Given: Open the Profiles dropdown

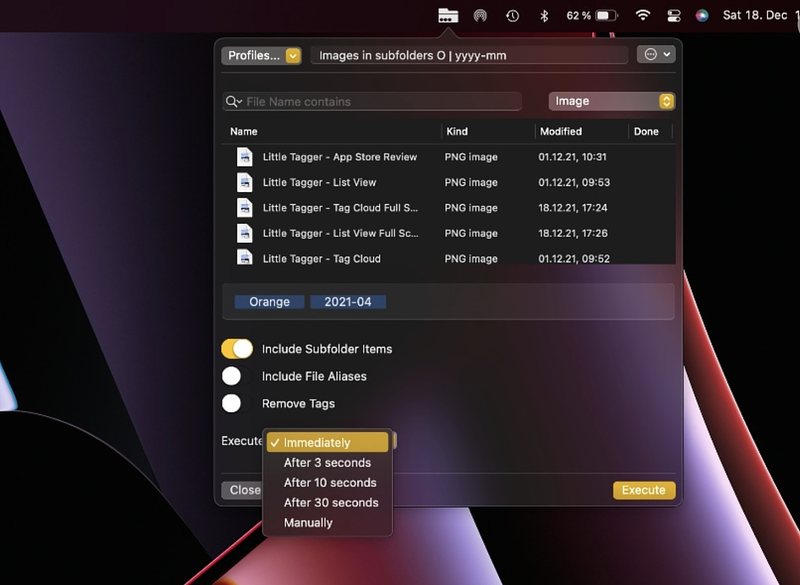Looking at the screenshot, I should [x=261, y=56].
